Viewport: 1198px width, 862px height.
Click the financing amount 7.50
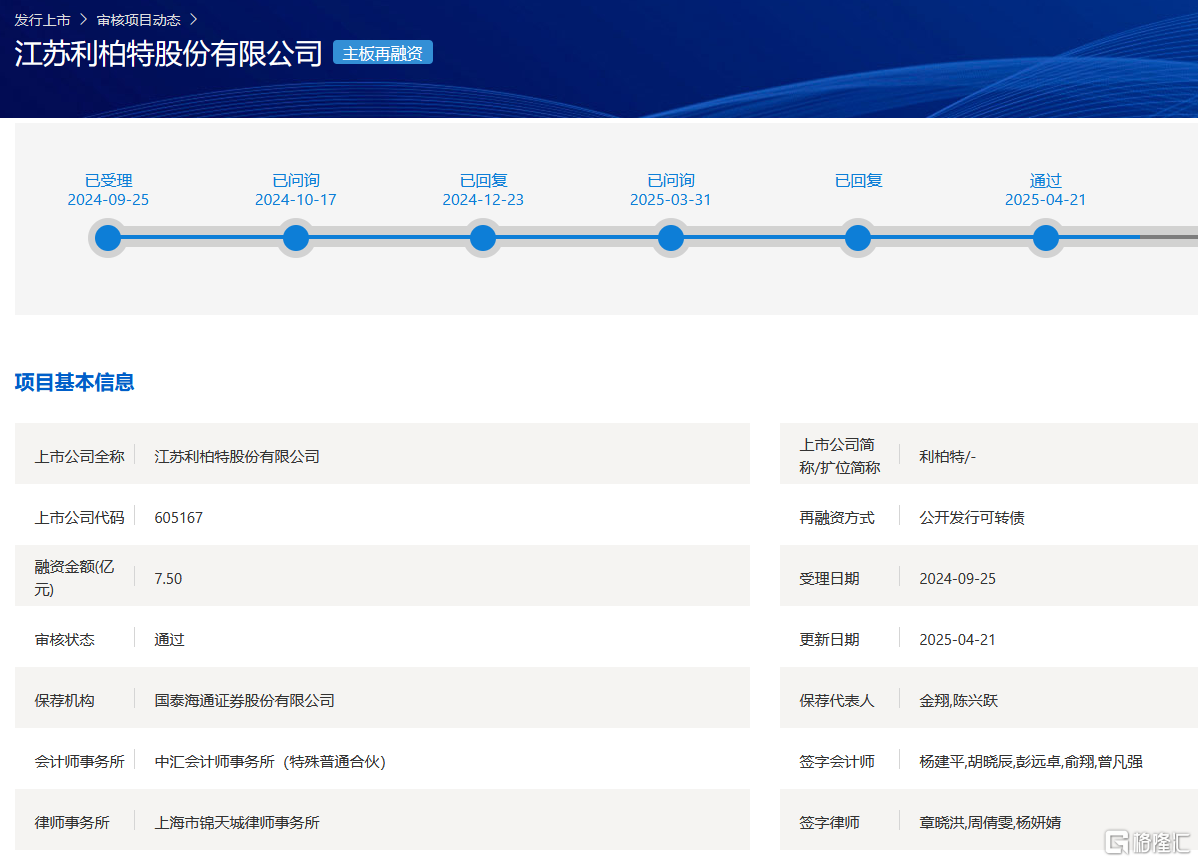click(x=168, y=578)
